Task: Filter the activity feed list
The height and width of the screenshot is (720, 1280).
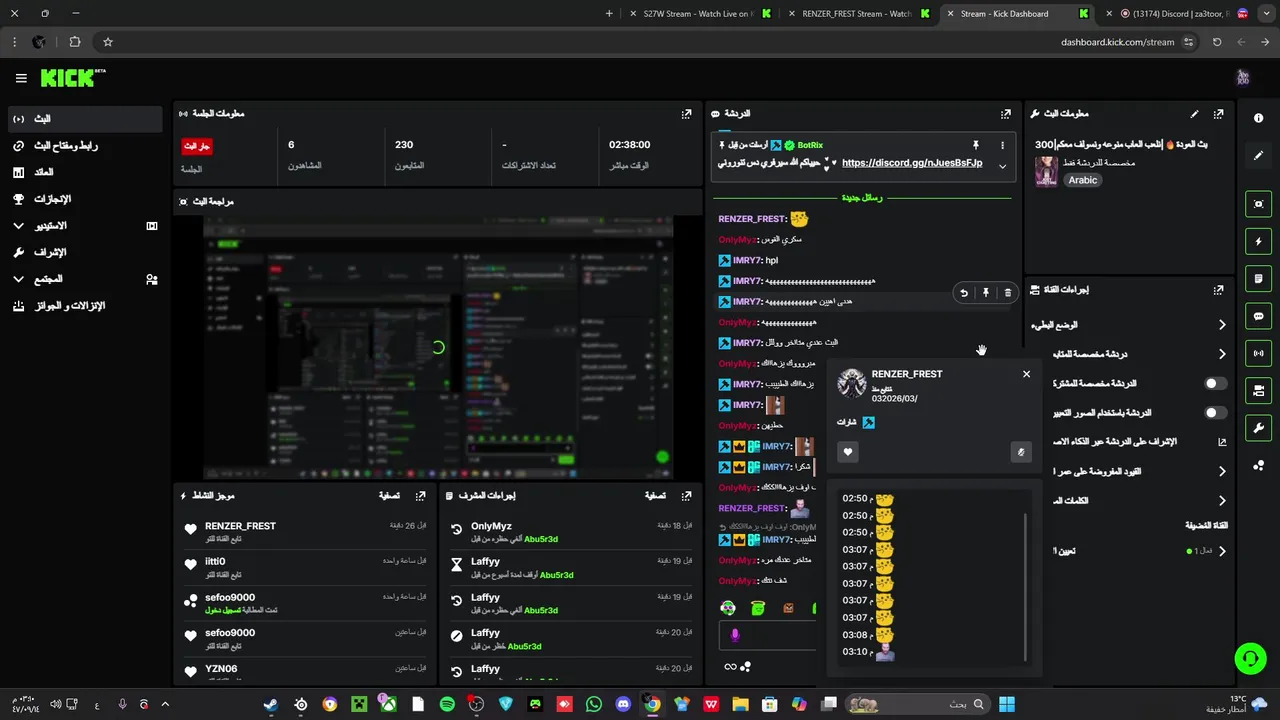Action: (x=389, y=496)
